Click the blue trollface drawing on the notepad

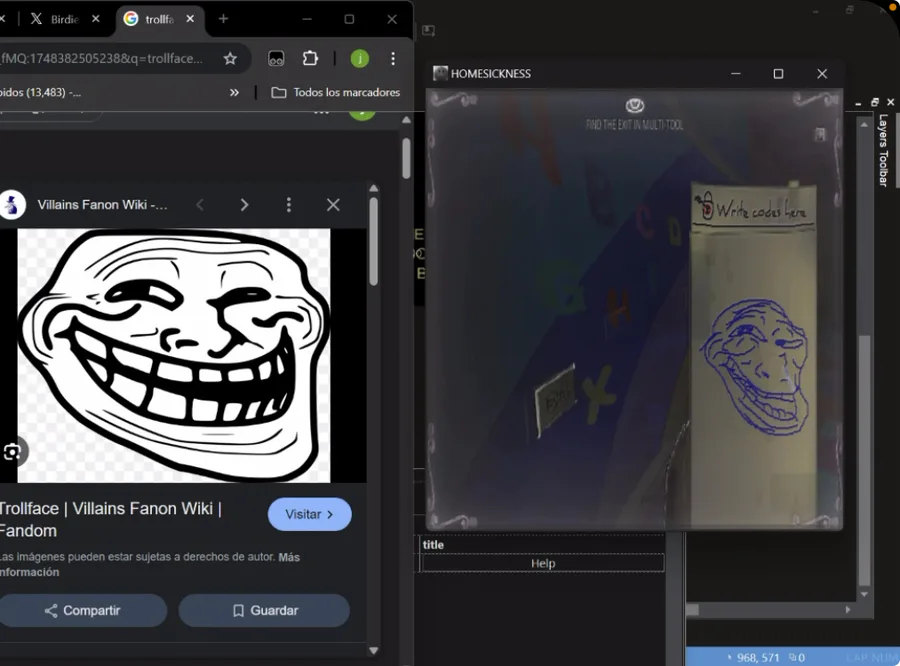tap(754, 366)
